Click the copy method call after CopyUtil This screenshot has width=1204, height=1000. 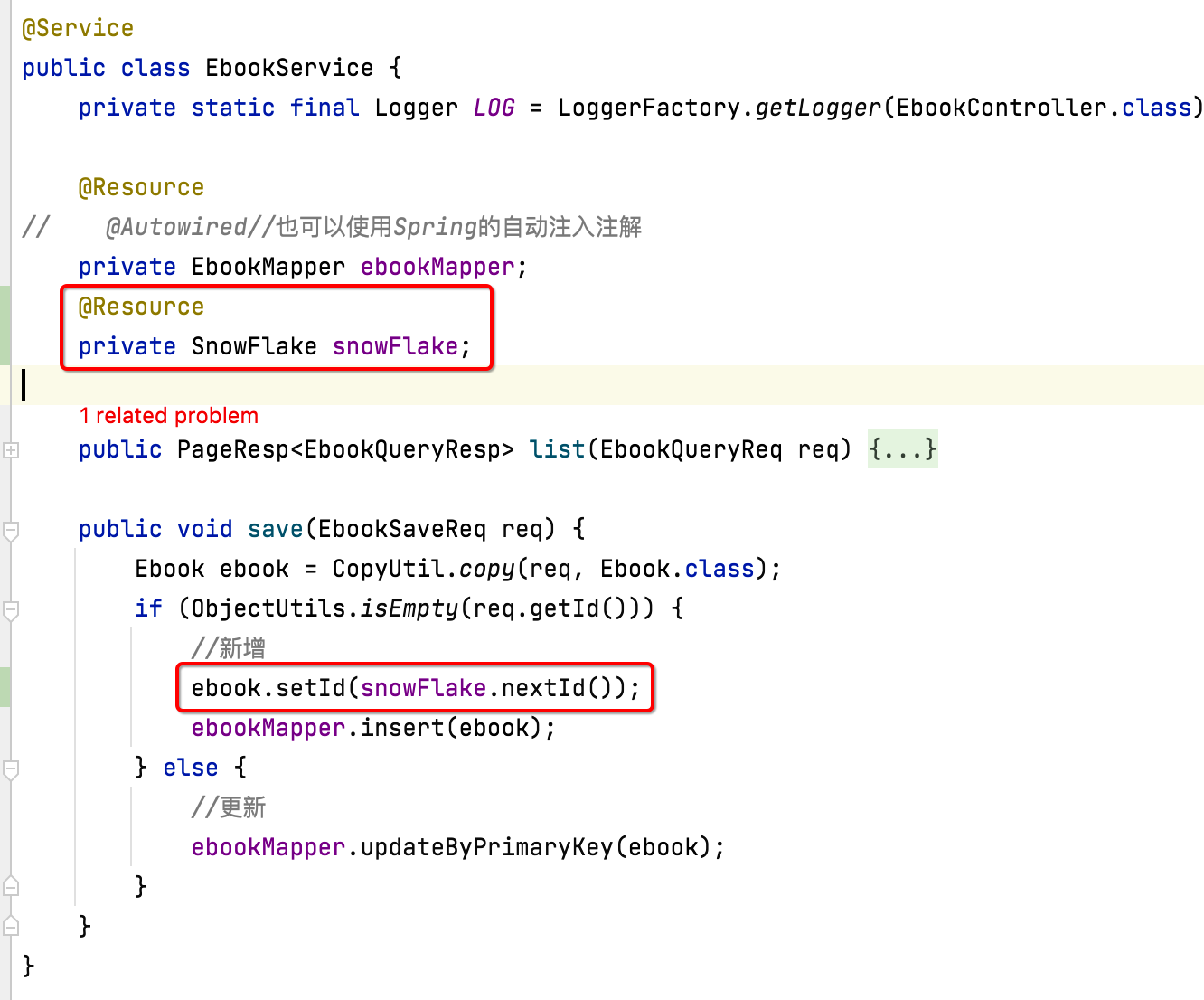click(x=487, y=569)
